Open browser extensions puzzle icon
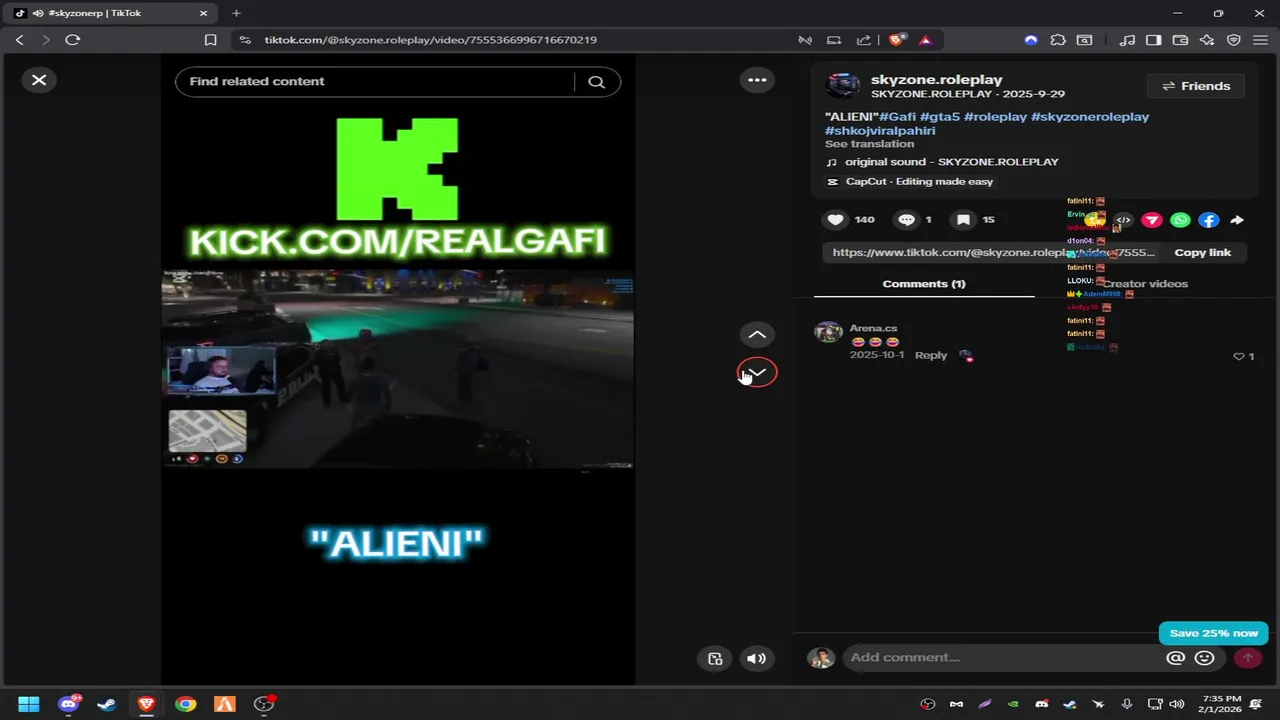Screen dimensions: 1280x720 [1058, 40]
